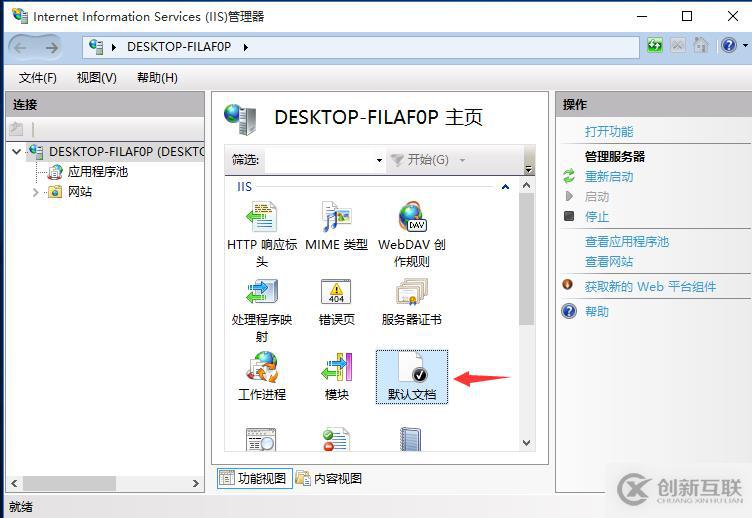Click the connections pane horizontal scrollbar thumb
This screenshot has height=518, width=752.
pyautogui.click(x=69, y=483)
